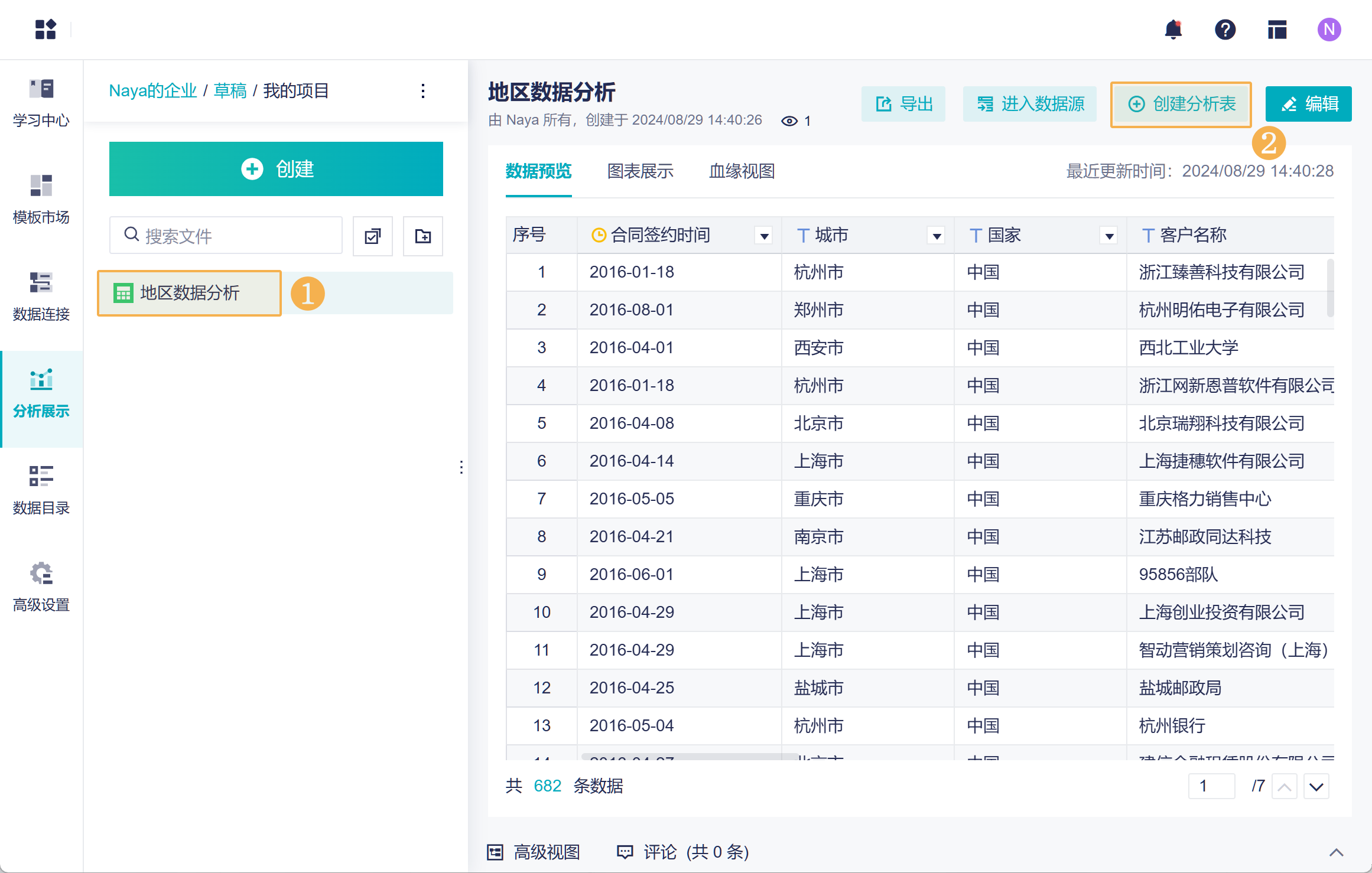Click the eye view-count icon
The height and width of the screenshot is (873, 1372).
tap(789, 121)
